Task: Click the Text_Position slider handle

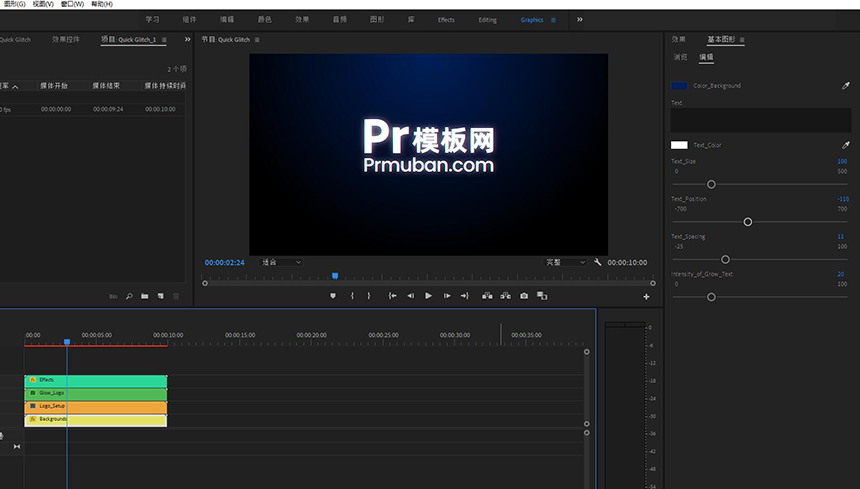Action: coord(748,222)
